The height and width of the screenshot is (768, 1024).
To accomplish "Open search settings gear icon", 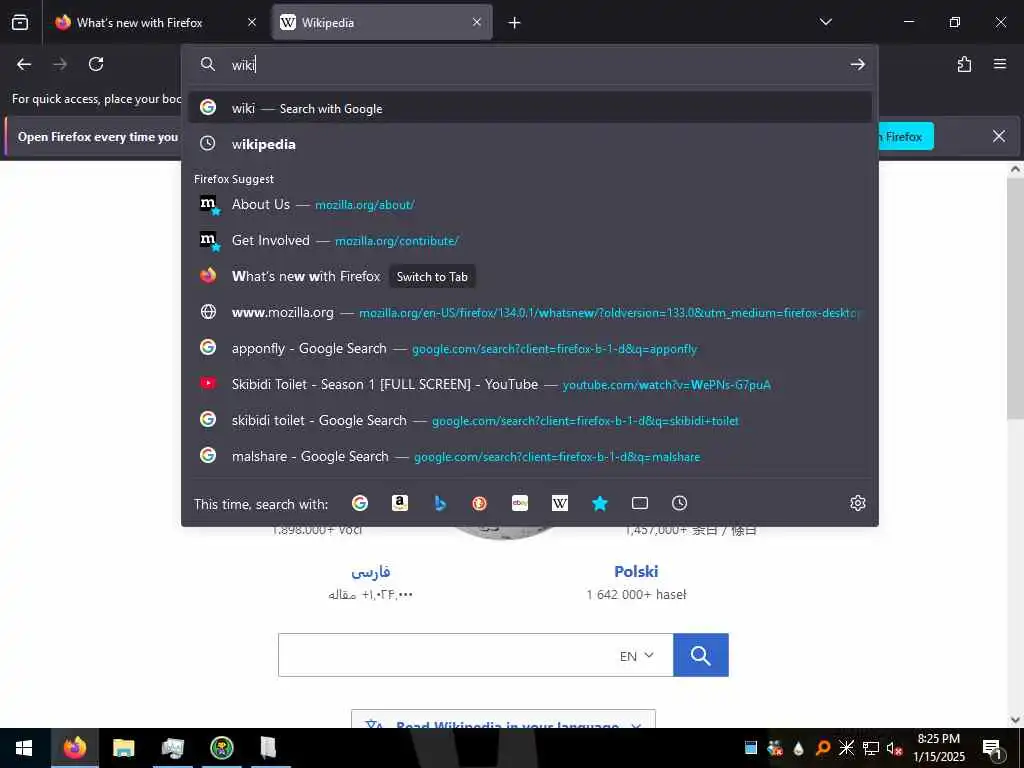I will tap(857, 503).
